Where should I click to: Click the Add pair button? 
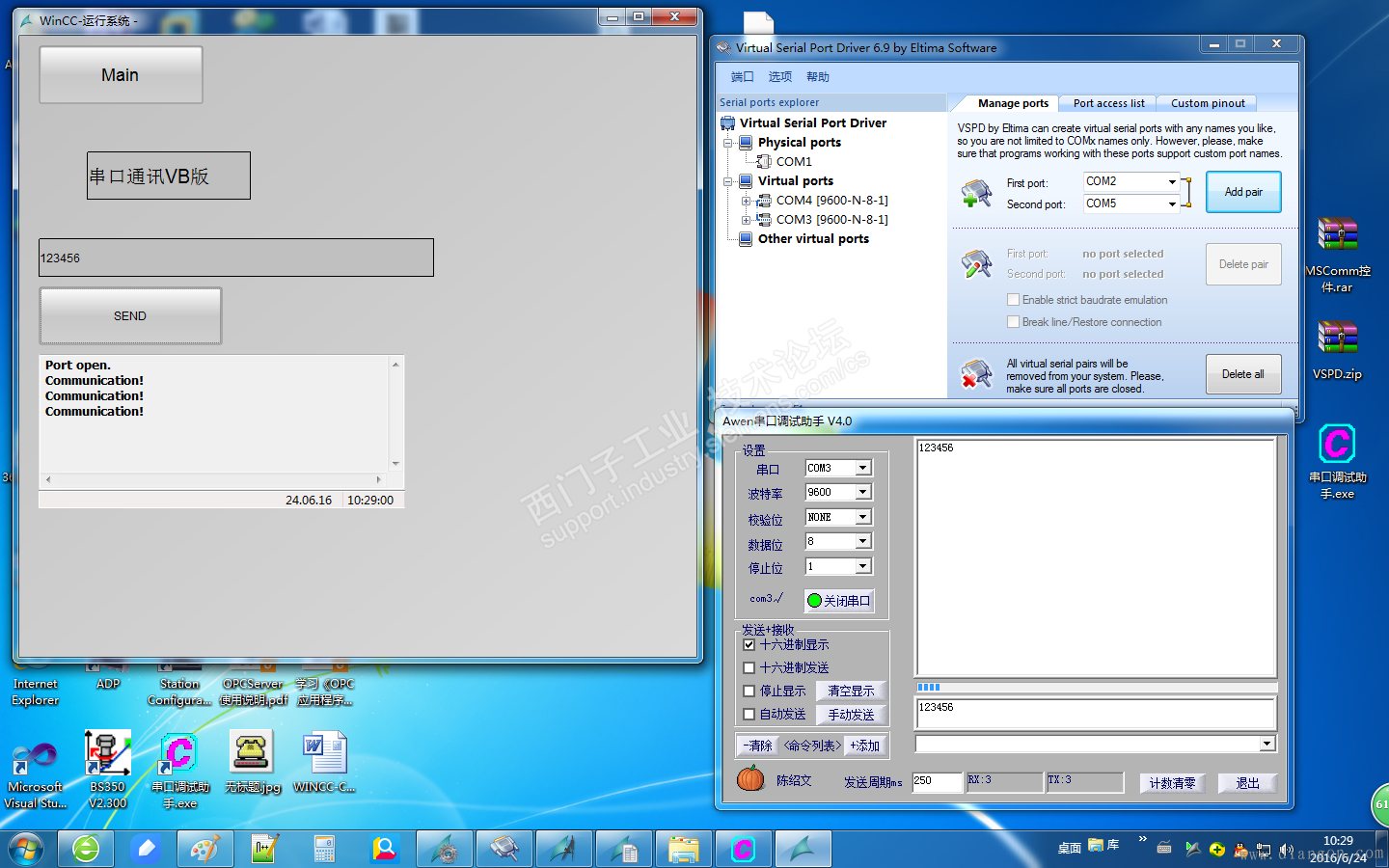[1243, 192]
